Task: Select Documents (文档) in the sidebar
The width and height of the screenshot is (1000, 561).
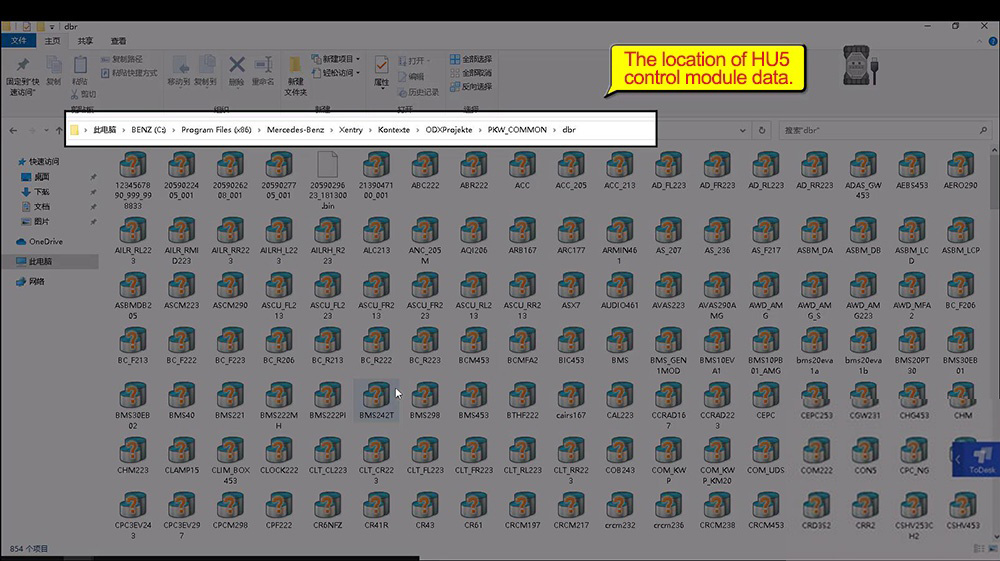Action: [36, 207]
